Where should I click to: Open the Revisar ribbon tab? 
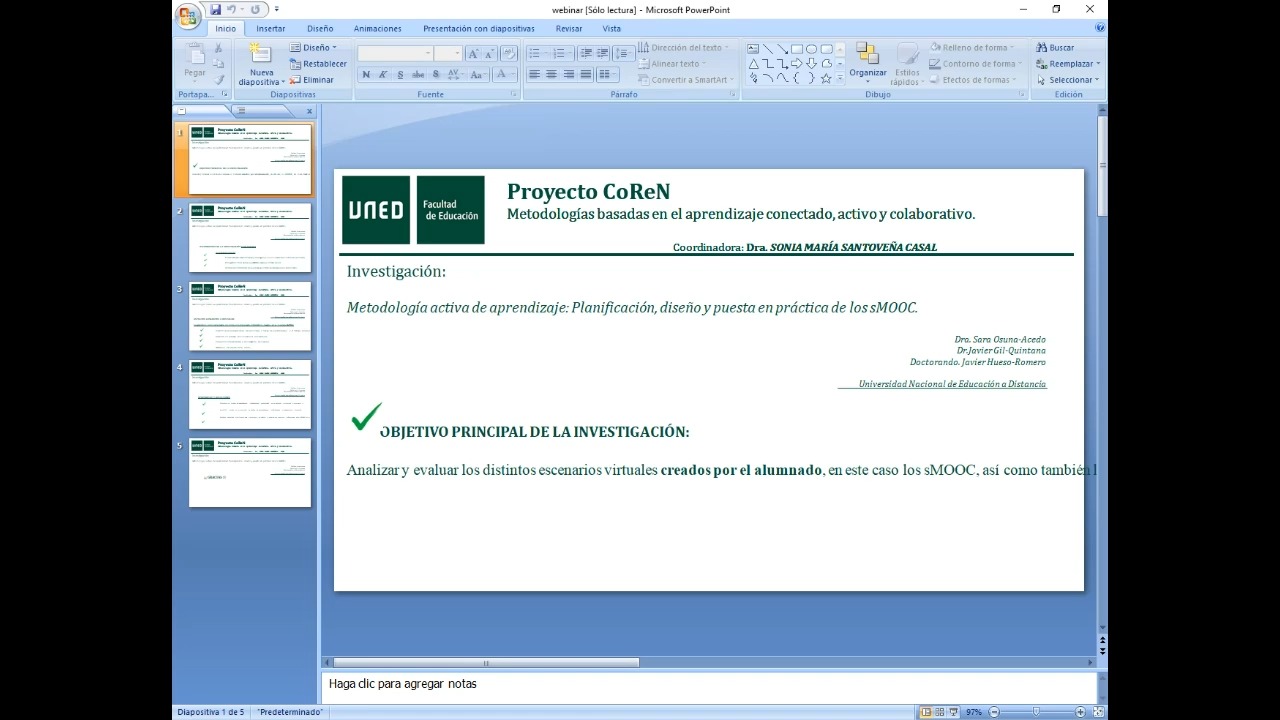click(569, 29)
